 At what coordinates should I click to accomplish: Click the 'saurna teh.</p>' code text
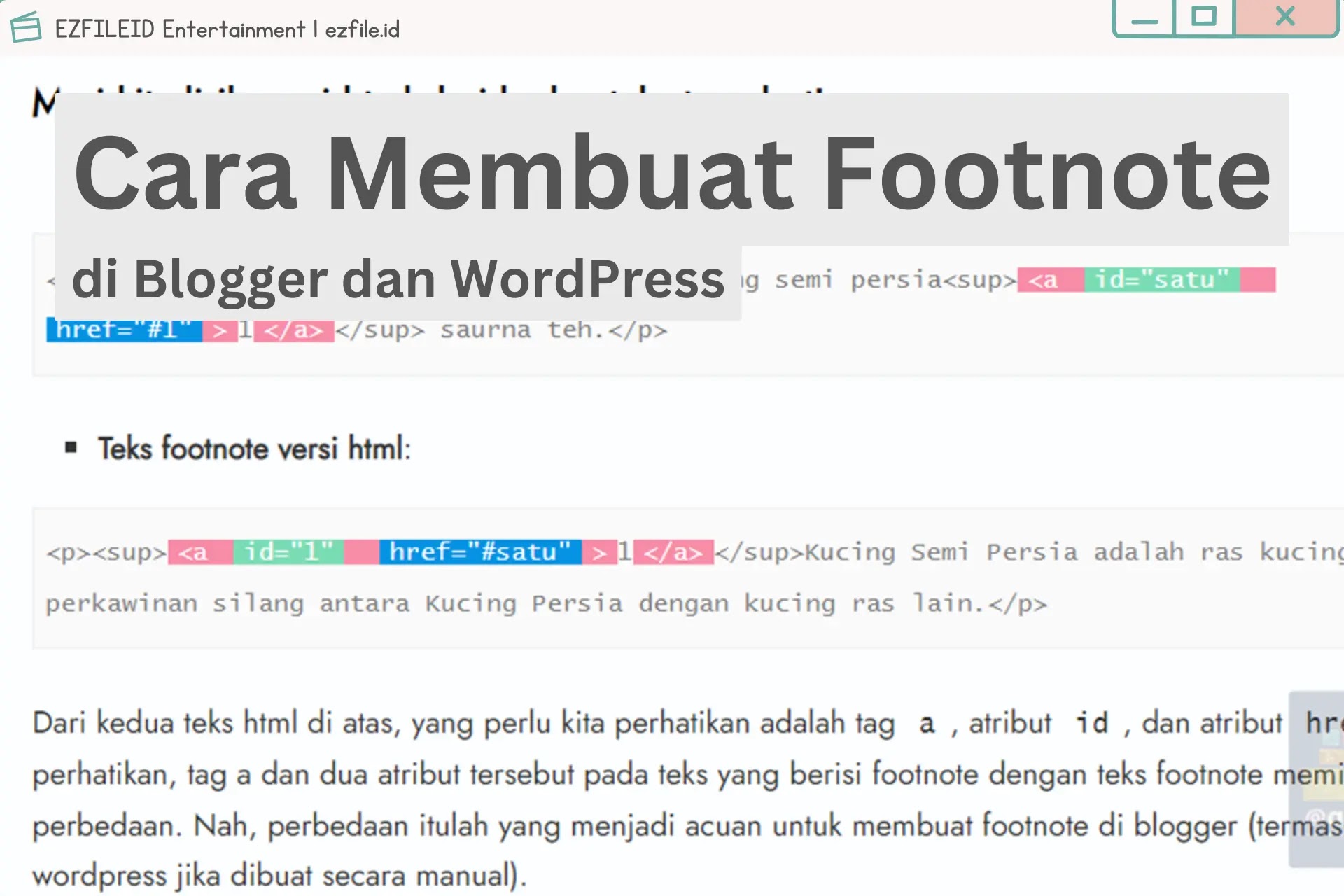click(x=553, y=330)
